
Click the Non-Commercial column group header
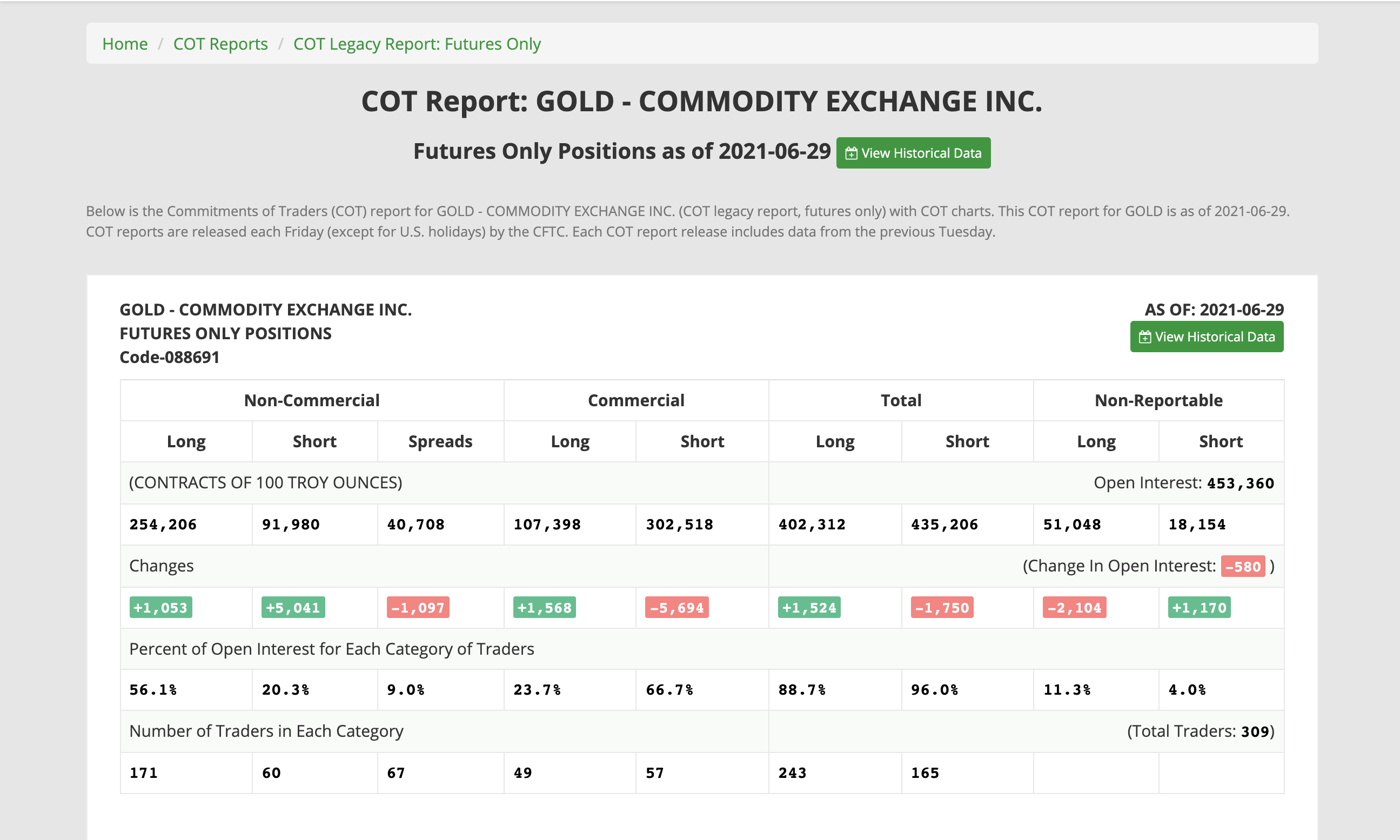[x=311, y=400]
